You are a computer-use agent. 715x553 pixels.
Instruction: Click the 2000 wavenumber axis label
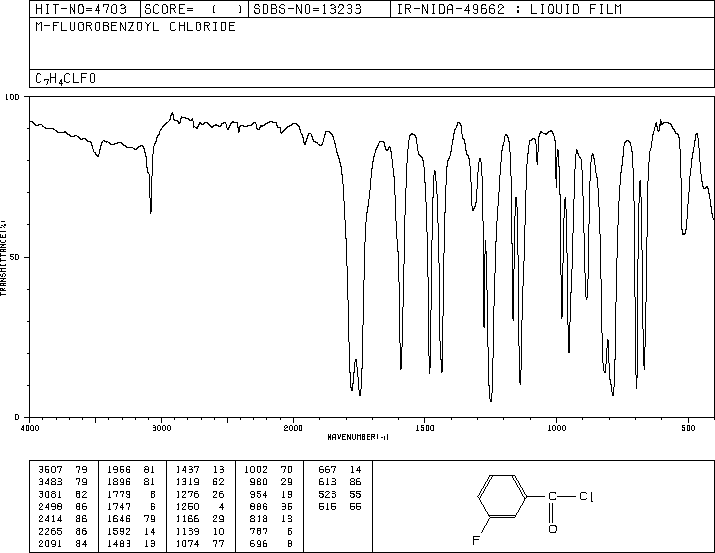tap(293, 428)
